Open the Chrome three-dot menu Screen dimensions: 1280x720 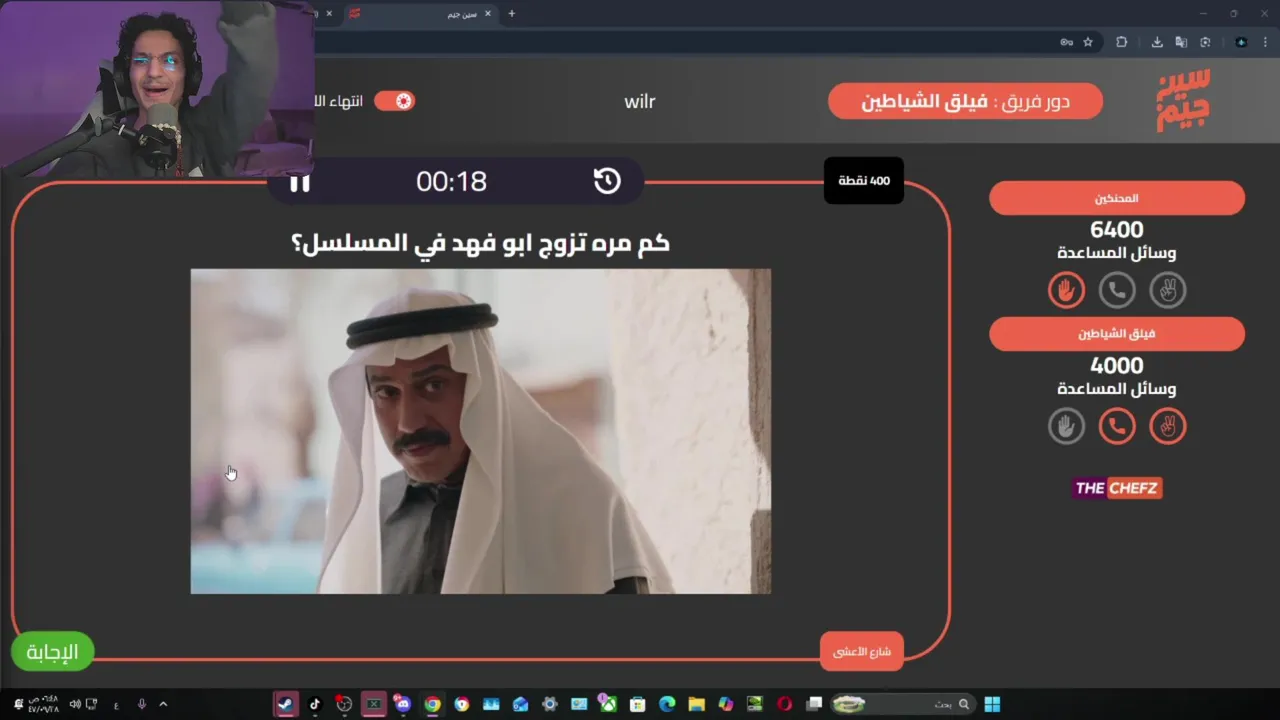click(1265, 42)
